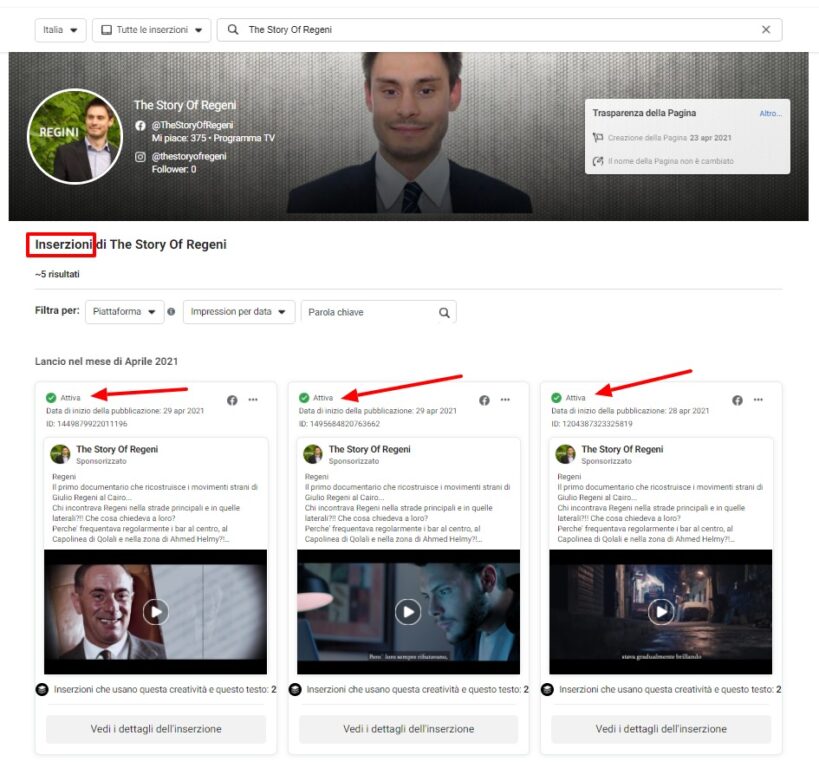Click the flag icon next to Creazione della Pagina
The width and height of the screenshot is (819, 768).
598,138
